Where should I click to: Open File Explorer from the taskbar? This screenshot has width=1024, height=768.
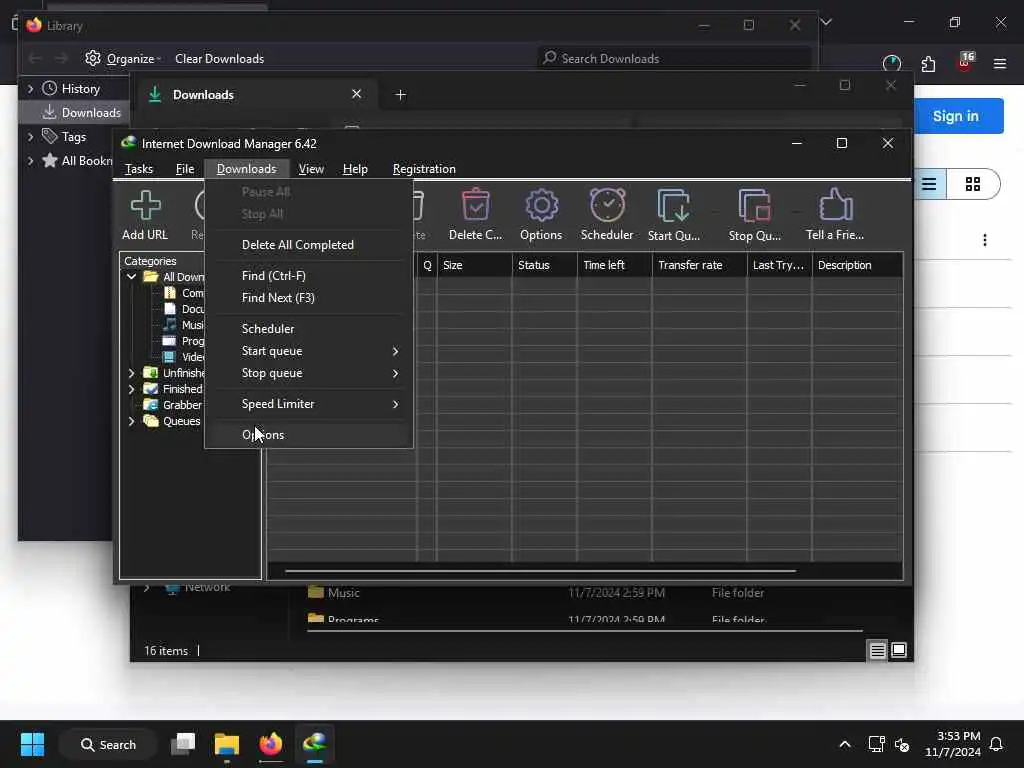click(227, 744)
